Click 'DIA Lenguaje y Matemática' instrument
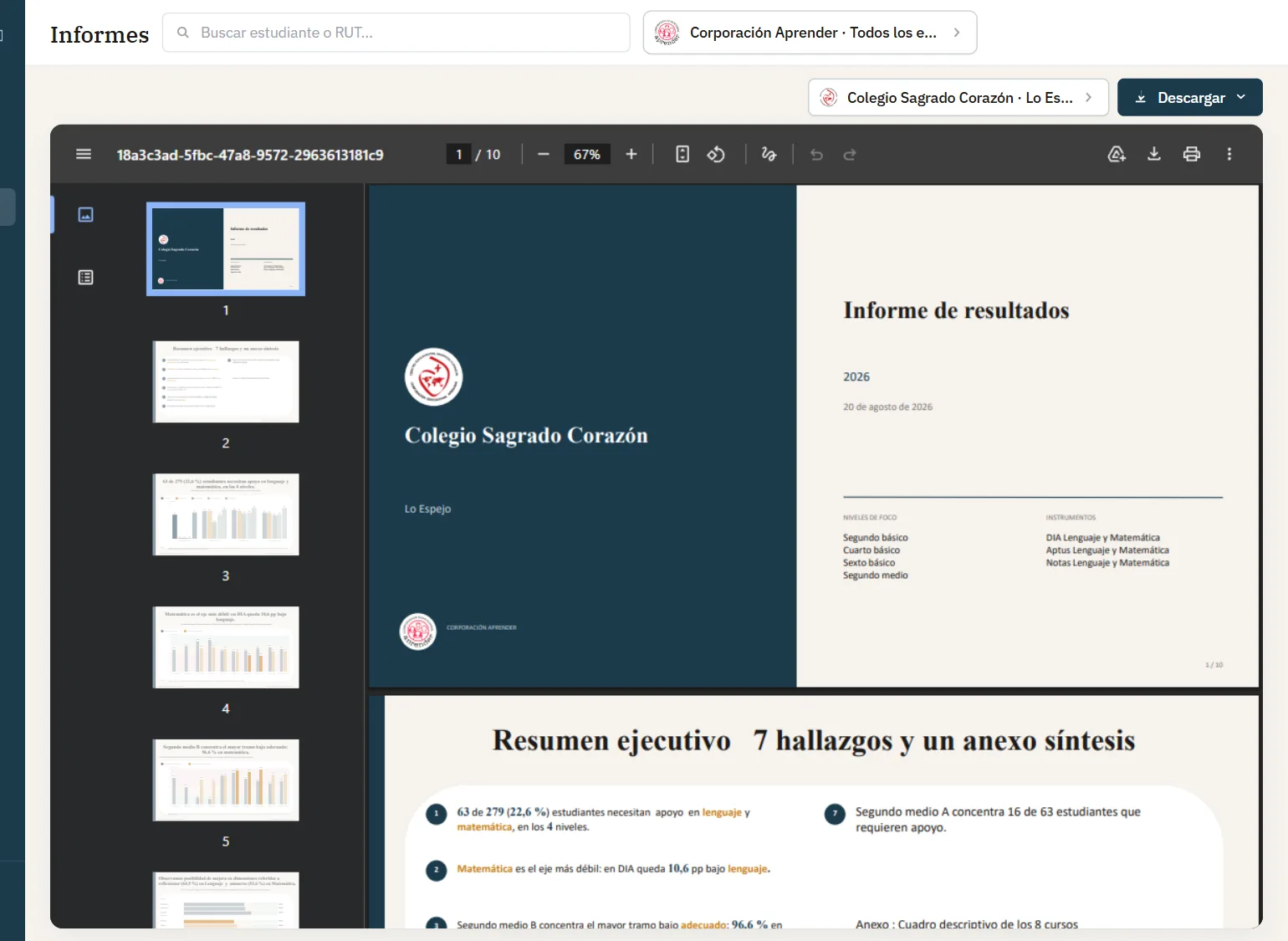1288x941 pixels. pos(1102,538)
